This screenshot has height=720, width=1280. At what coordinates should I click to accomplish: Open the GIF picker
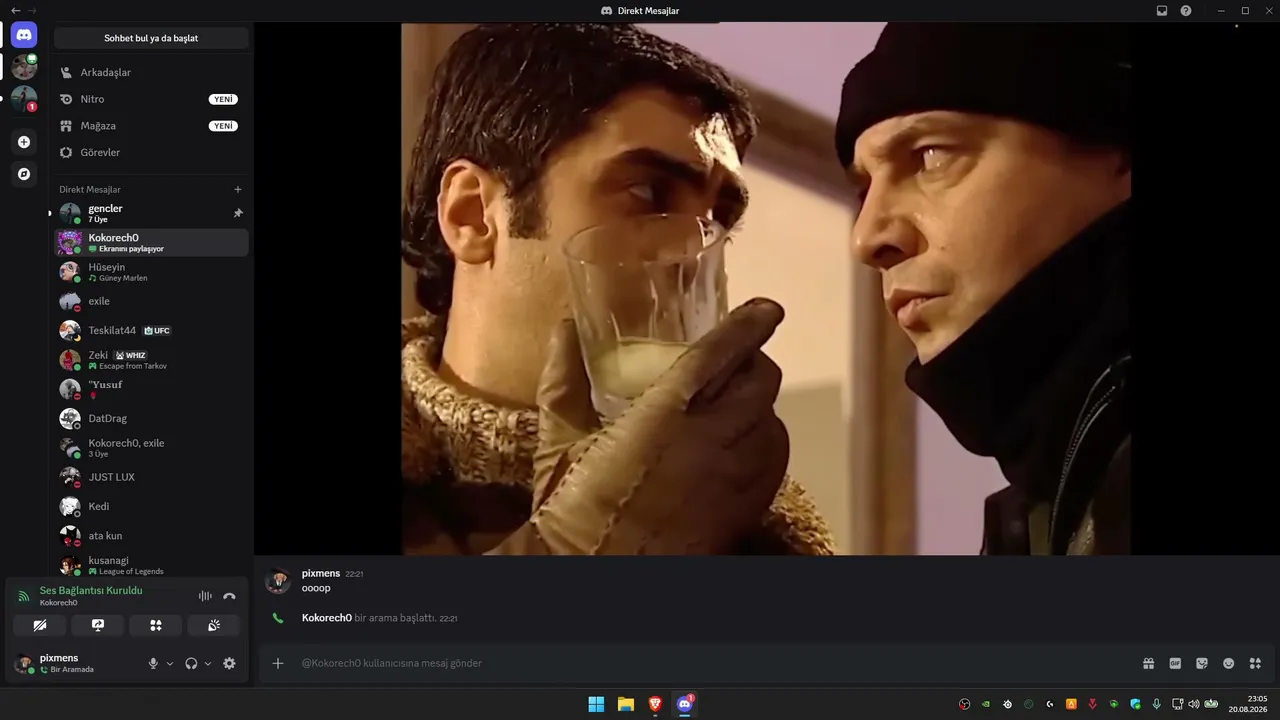(1175, 663)
